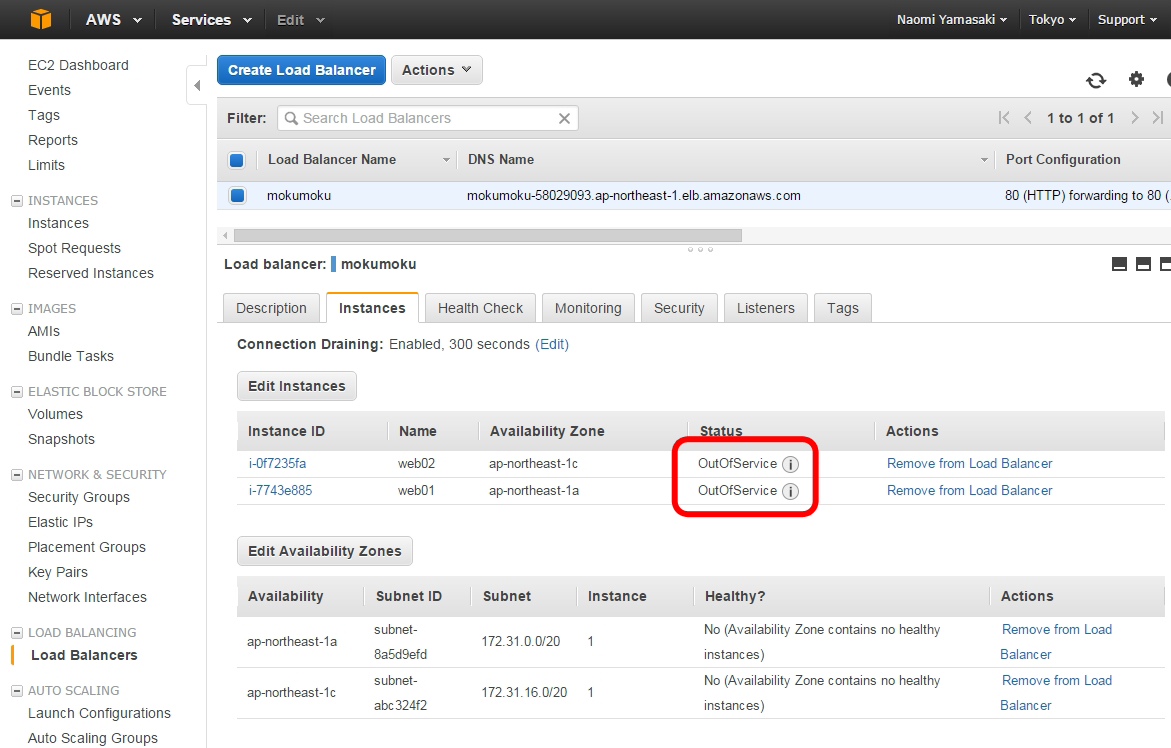Viewport: 1171px width, 748px height.
Task: Open instance i-7743e885 link
Action: tap(280, 490)
